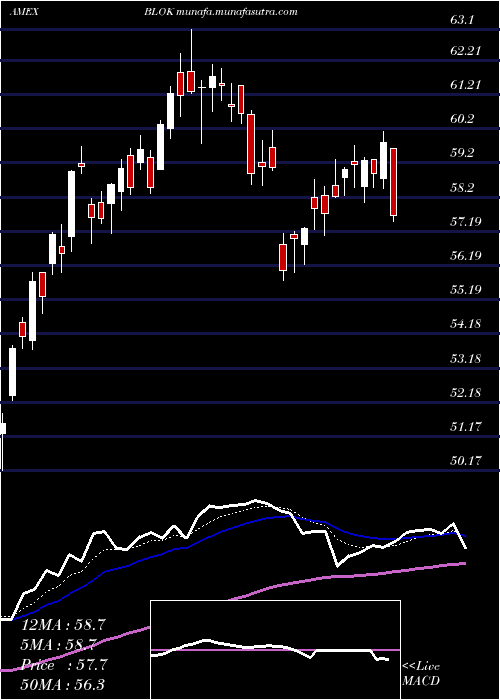Image resolution: width=500 pixels, height=700 pixels.
Task: Click the 61.21 price axis label
Action: 466,84
